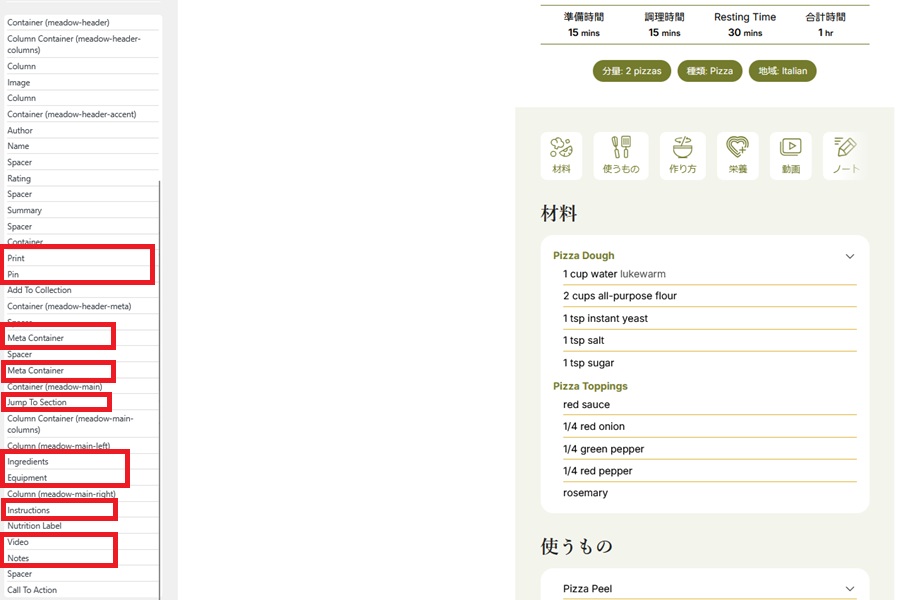Screen dimensions: 902x600
Task: Collapse the Pizza Dough ingredient group
Action: (849, 256)
